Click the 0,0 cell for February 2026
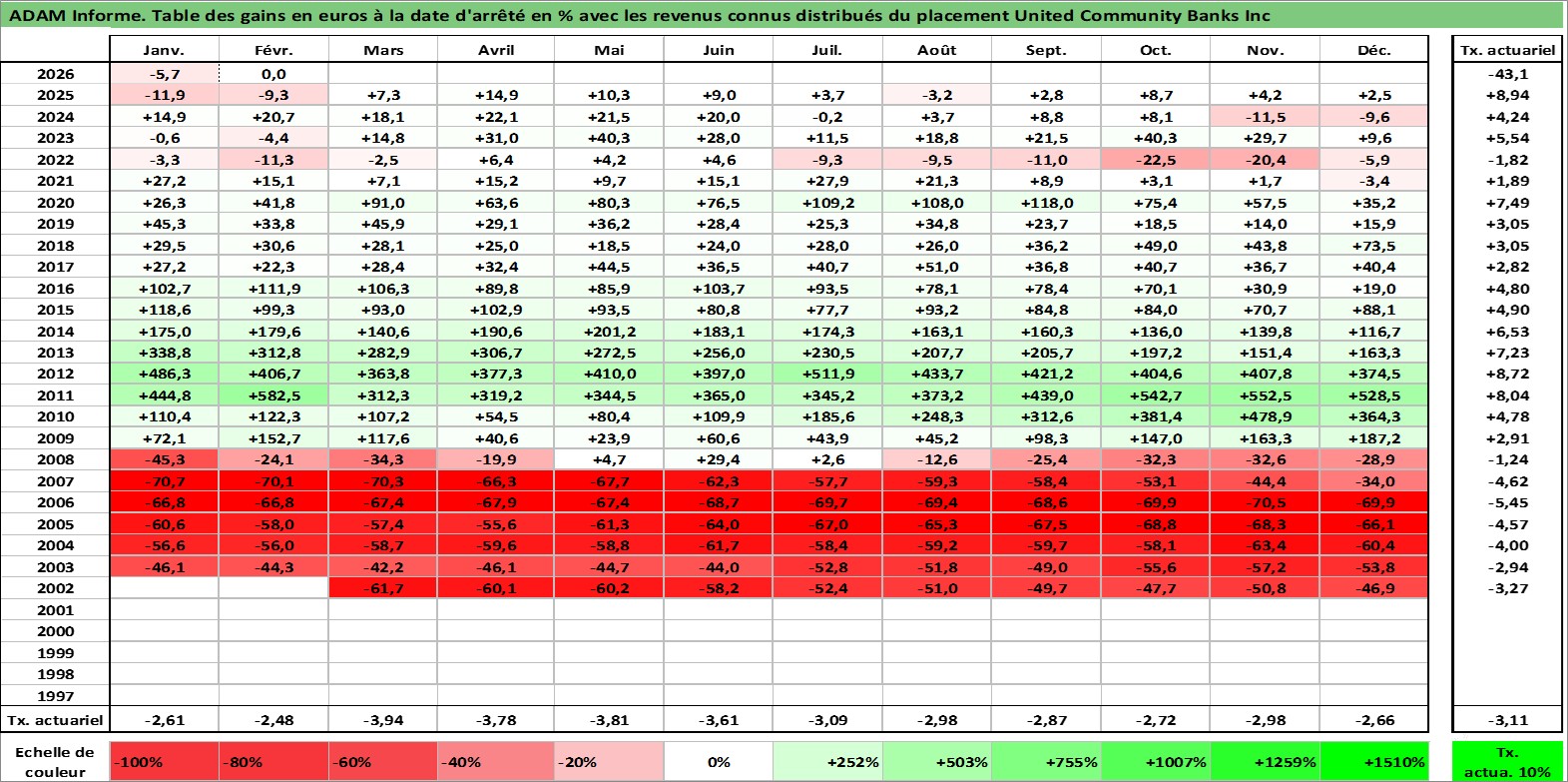Viewport: 1568px width, 782px height. (x=273, y=74)
